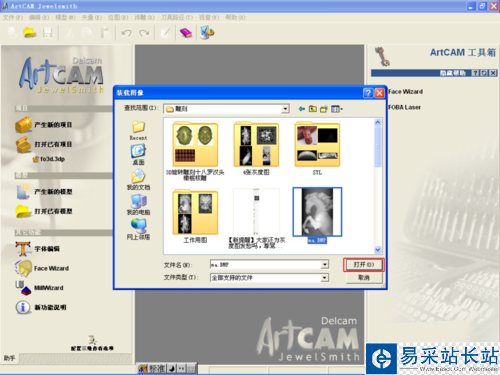Click the 产生新的模型 new model icon
Screen dimensions: 500x375
click(23, 191)
